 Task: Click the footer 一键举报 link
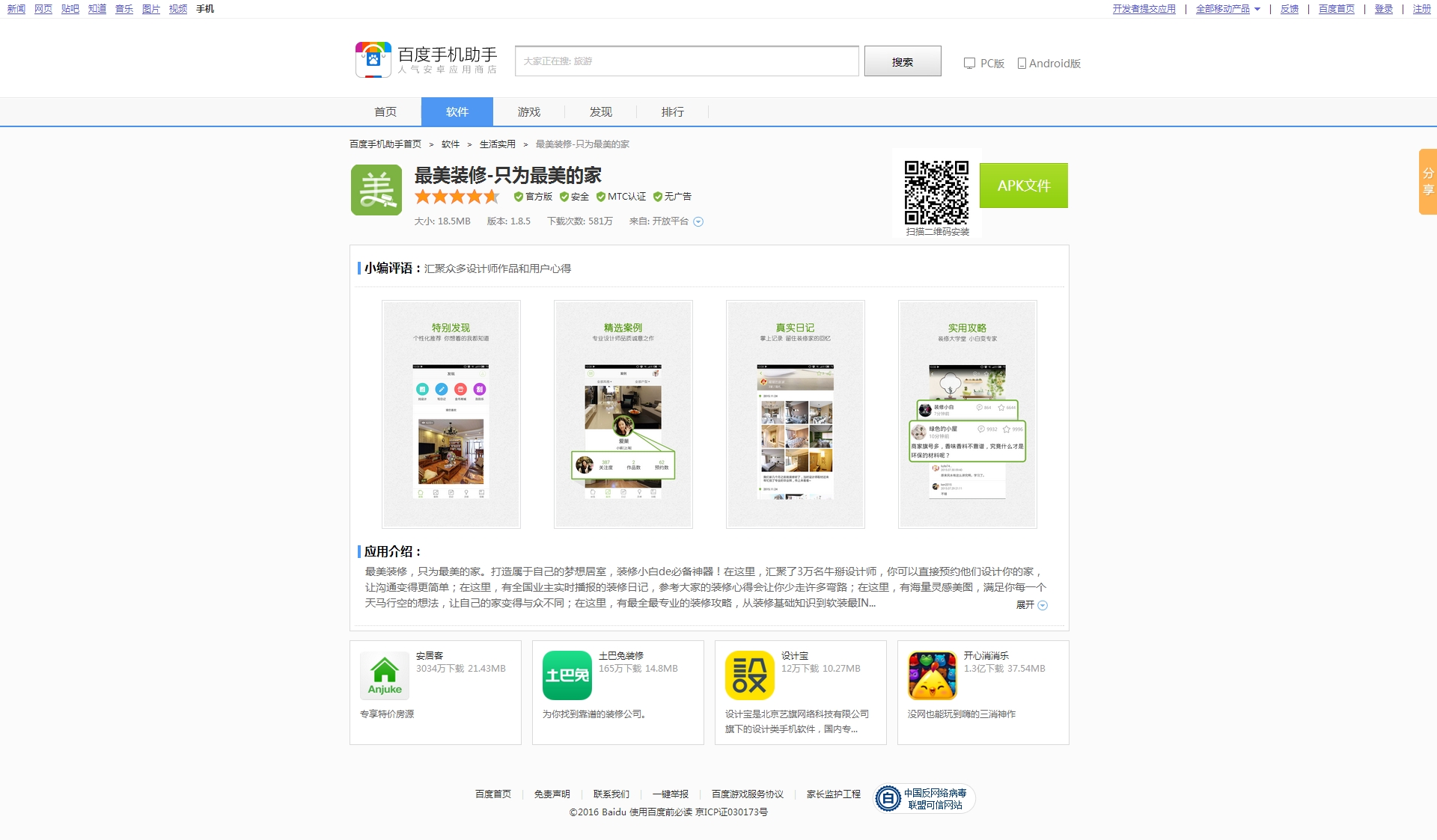pos(671,794)
